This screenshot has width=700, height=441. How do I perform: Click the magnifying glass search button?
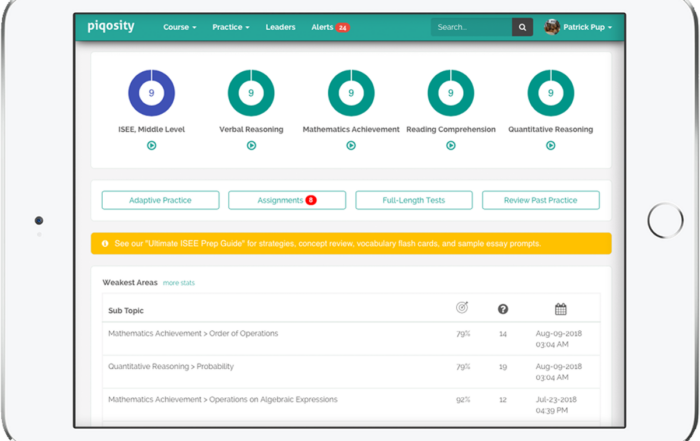(522, 27)
